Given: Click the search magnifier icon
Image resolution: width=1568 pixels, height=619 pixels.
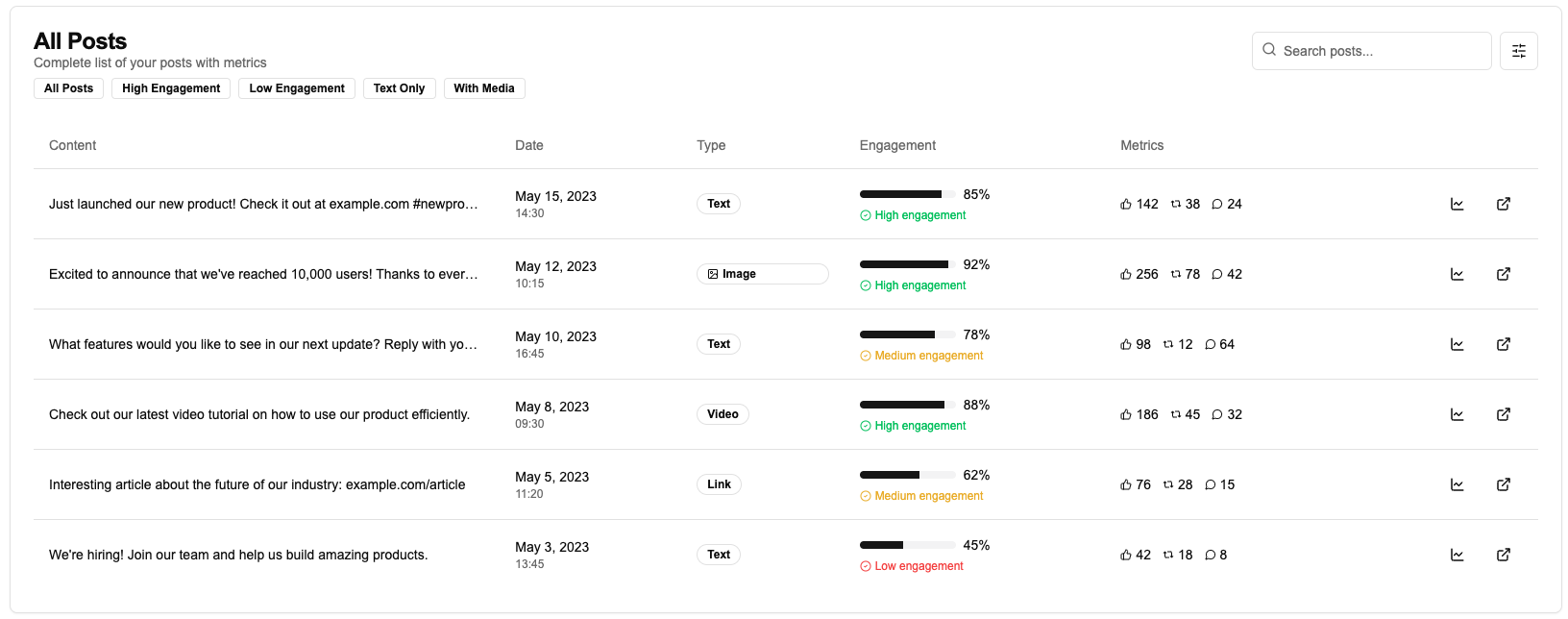Looking at the screenshot, I should (1269, 50).
